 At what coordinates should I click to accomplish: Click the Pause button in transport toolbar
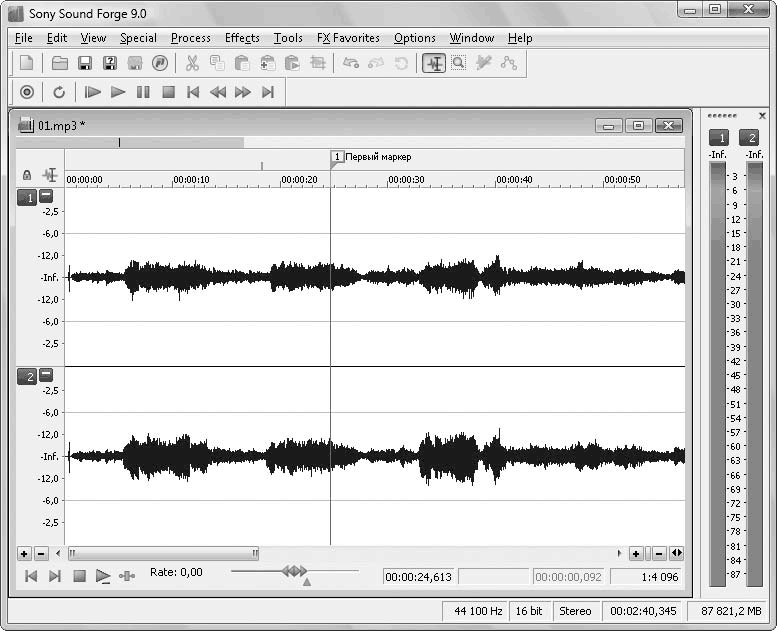[143, 92]
